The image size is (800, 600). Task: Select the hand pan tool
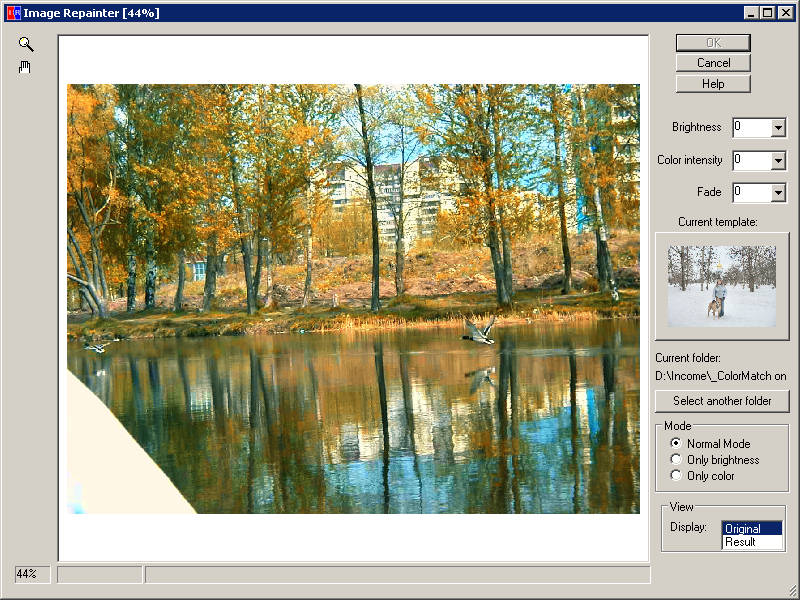pyautogui.click(x=24, y=67)
